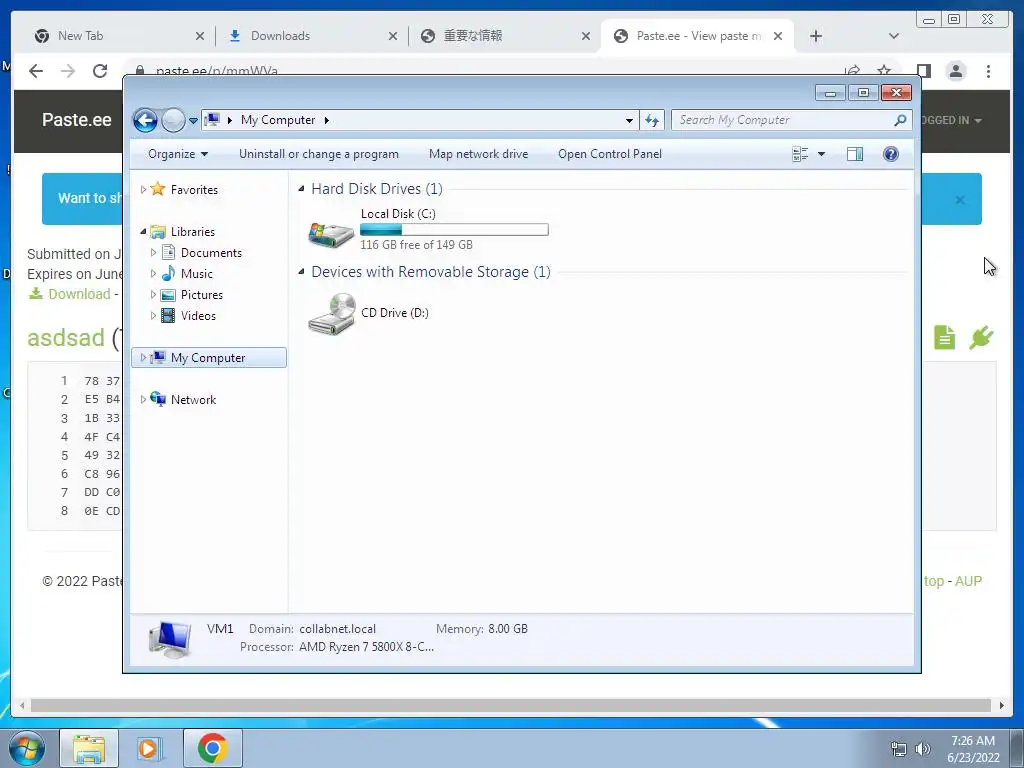Expand the Favorites tree node
The width and height of the screenshot is (1024, 768).
[x=143, y=189]
